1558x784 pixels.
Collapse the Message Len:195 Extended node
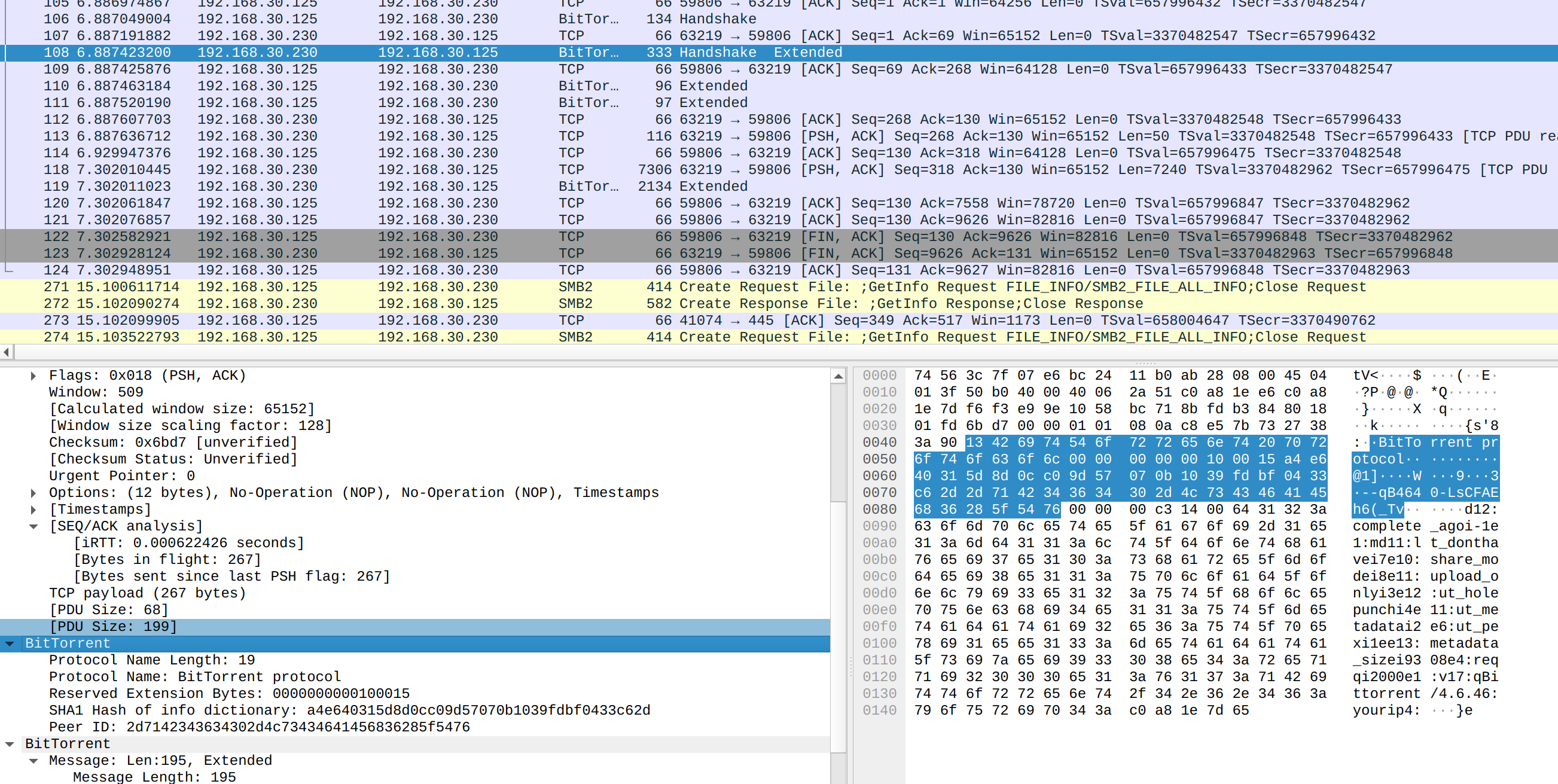point(33,761)
